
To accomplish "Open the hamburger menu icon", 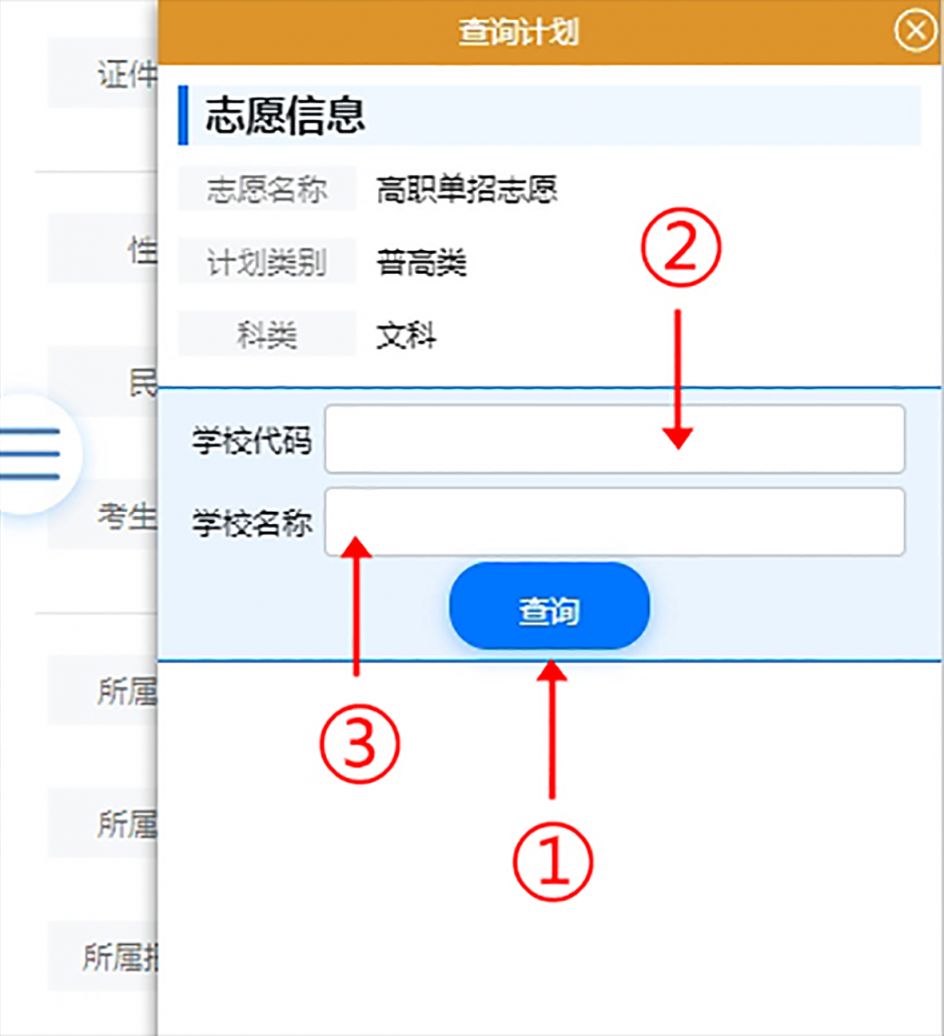I will pyautogui.click(x=30, y=454).
